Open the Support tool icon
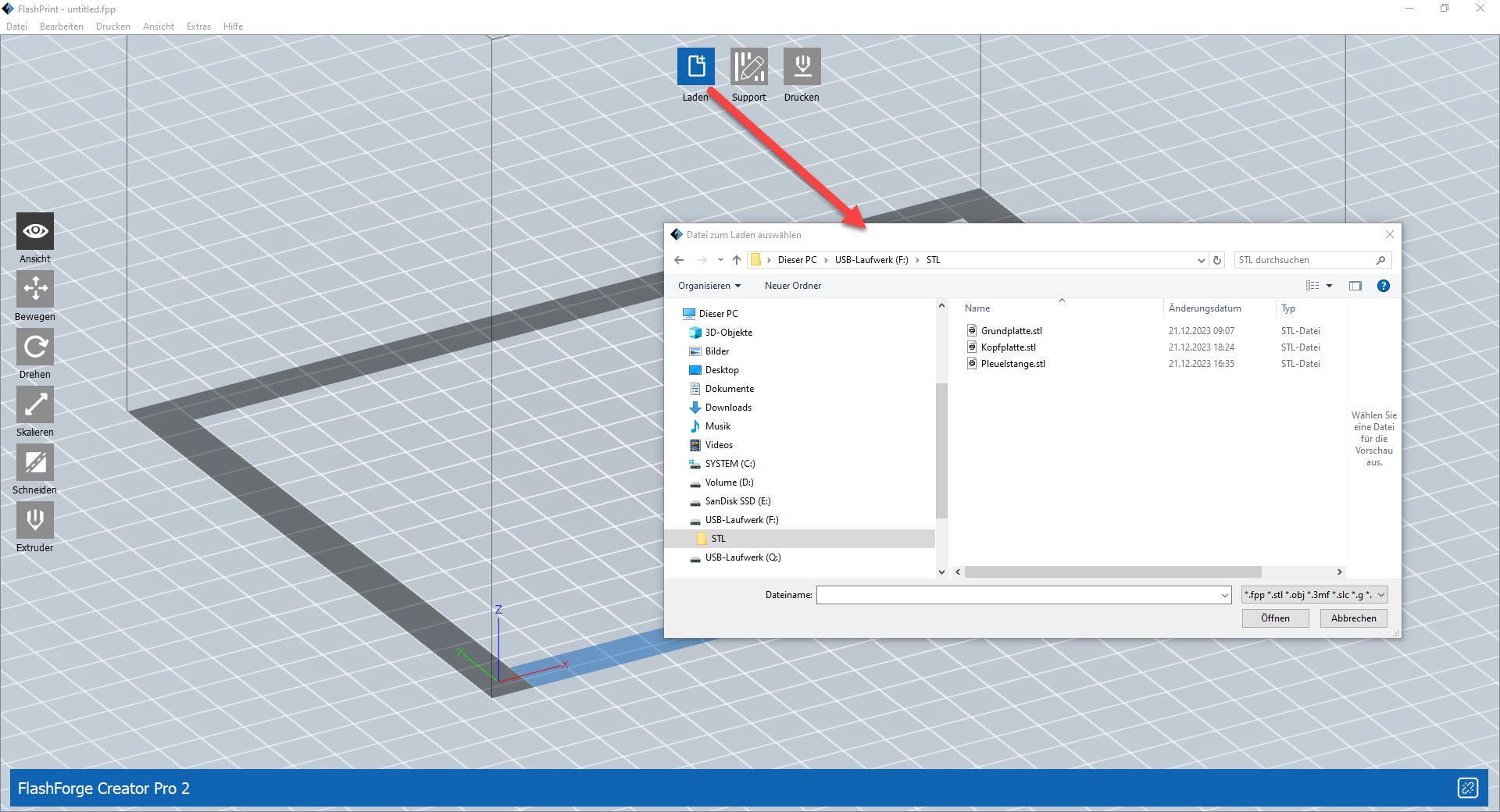This screenshot has height=812, width=1500. click(749, 66)
